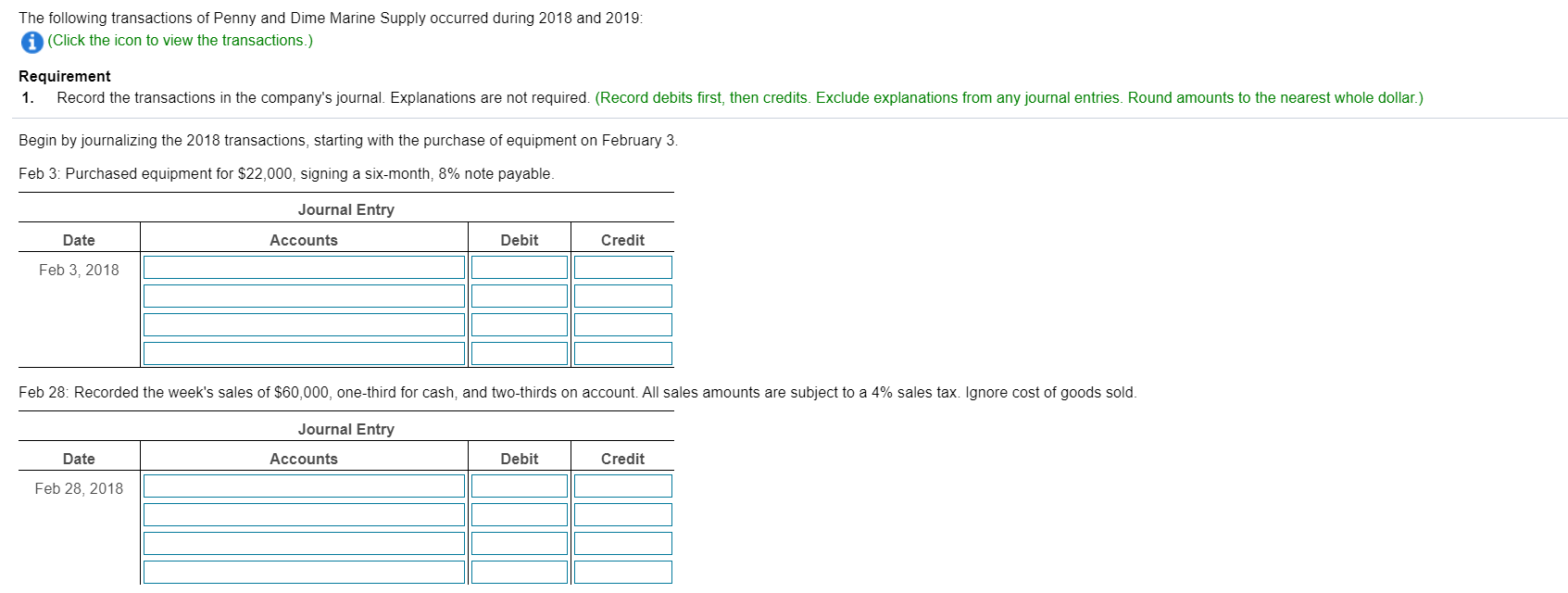Click the third Credit cell in the Feb 3 entry

[622, 324]
